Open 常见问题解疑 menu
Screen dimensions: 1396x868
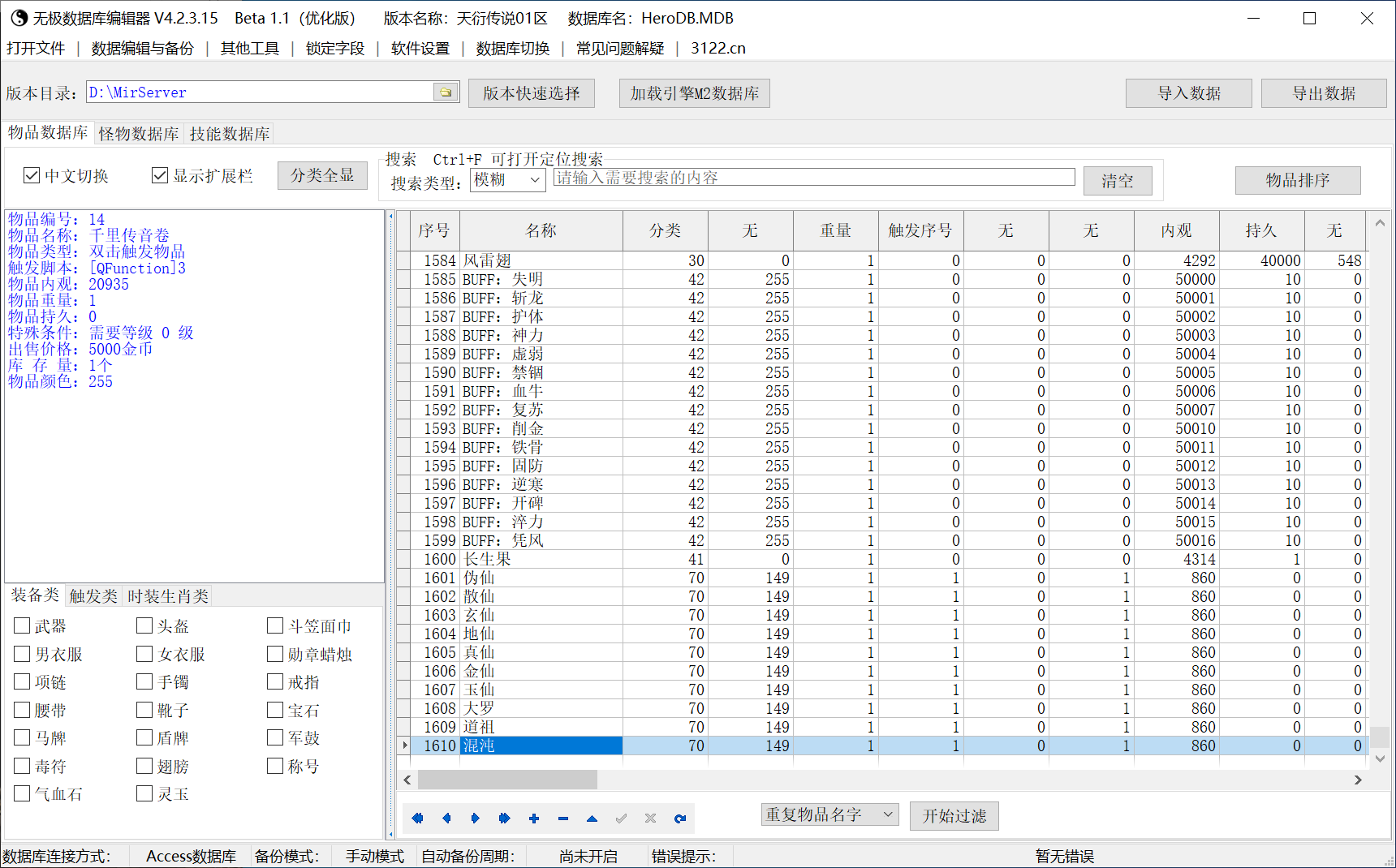click(620, 48)
